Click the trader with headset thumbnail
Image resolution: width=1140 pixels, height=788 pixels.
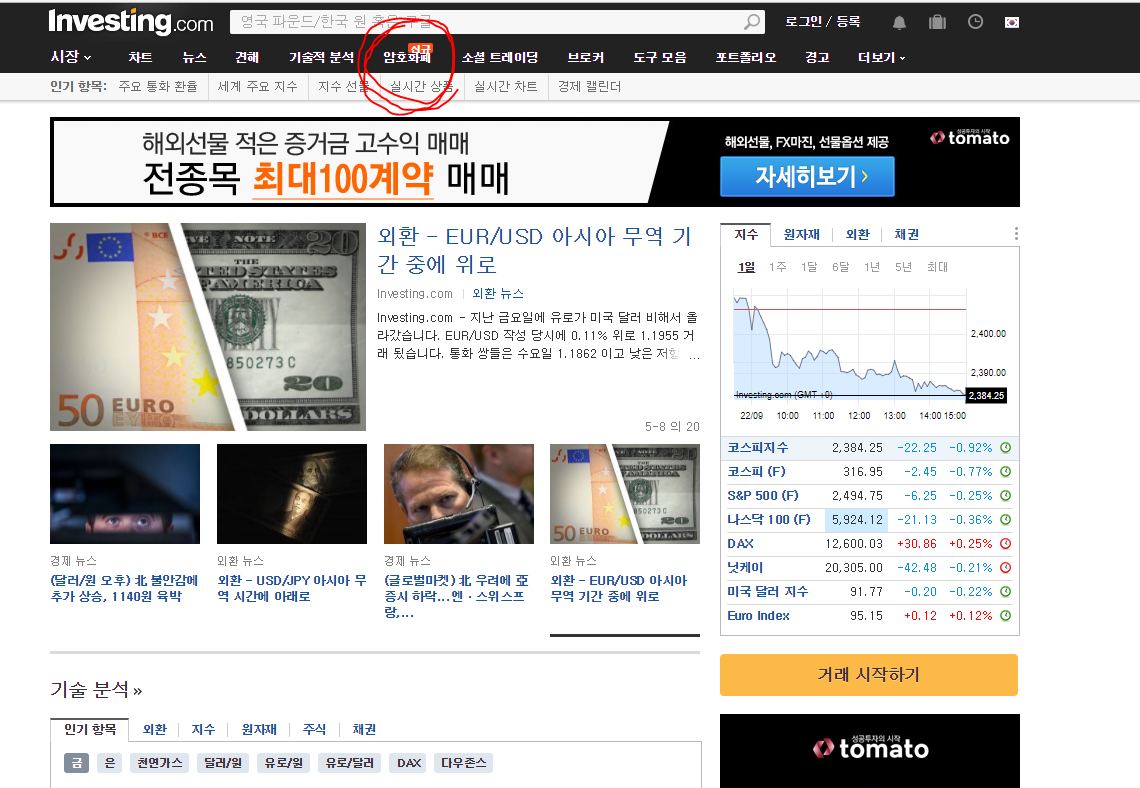click(459, 494)
